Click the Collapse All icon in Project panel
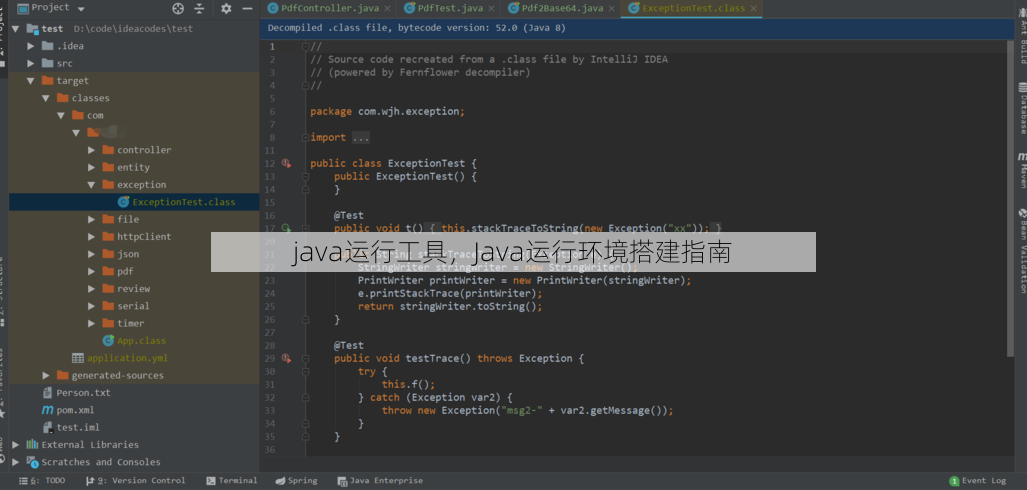 [x=199, y=9]
